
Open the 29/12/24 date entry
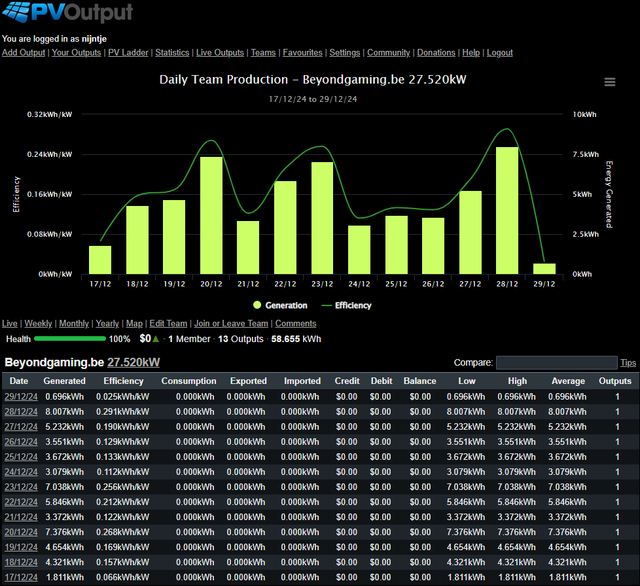click(x=21, y=397)
